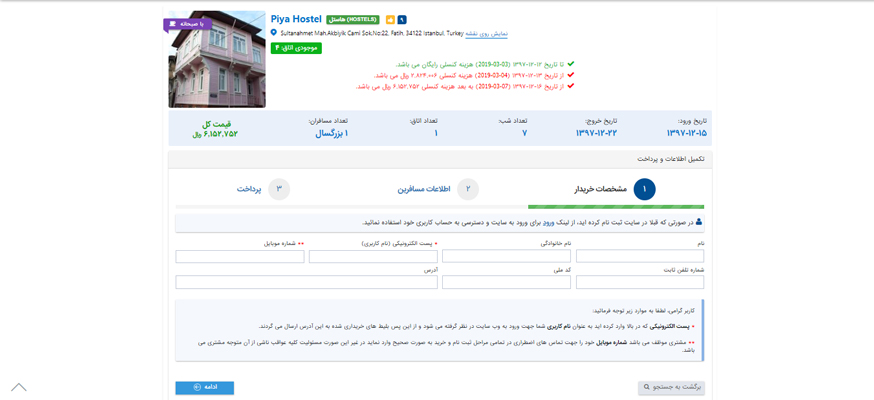Go to step 3 payment
The image size is (874, 400).
279,189
